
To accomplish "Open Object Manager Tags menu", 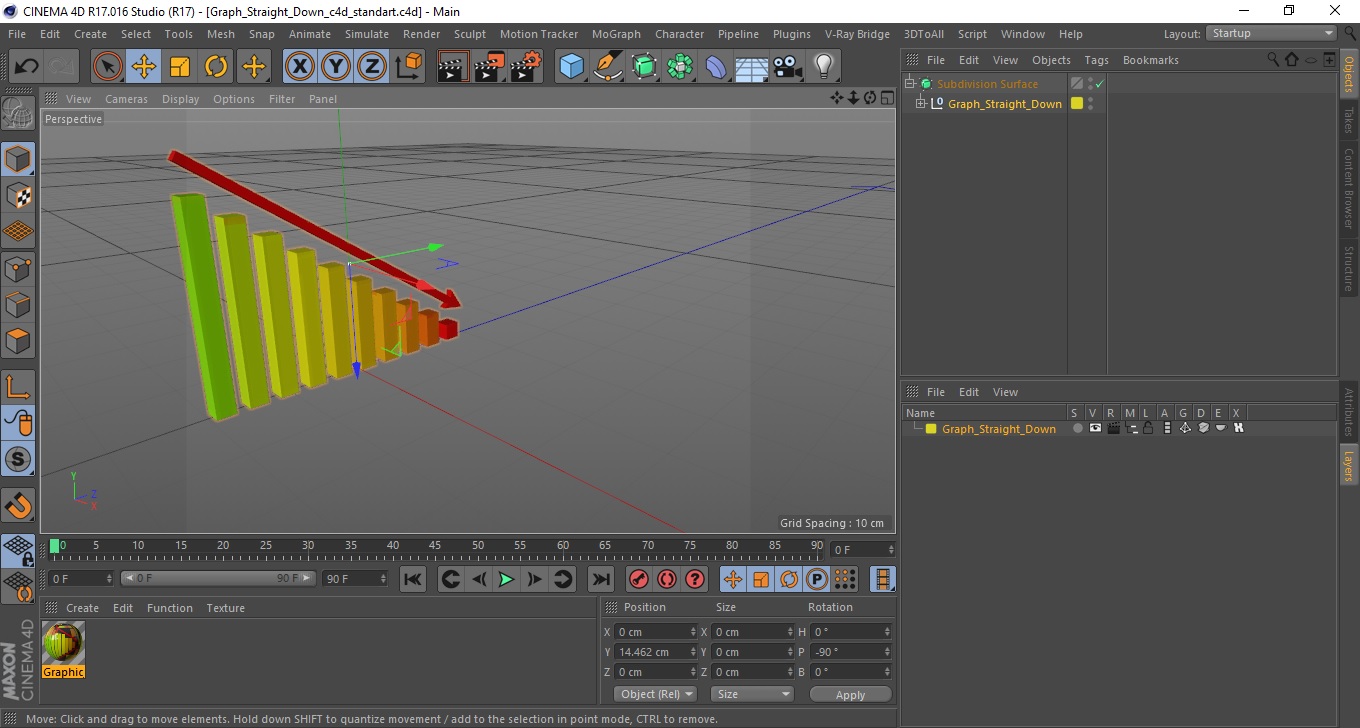I will (1097, 60).
